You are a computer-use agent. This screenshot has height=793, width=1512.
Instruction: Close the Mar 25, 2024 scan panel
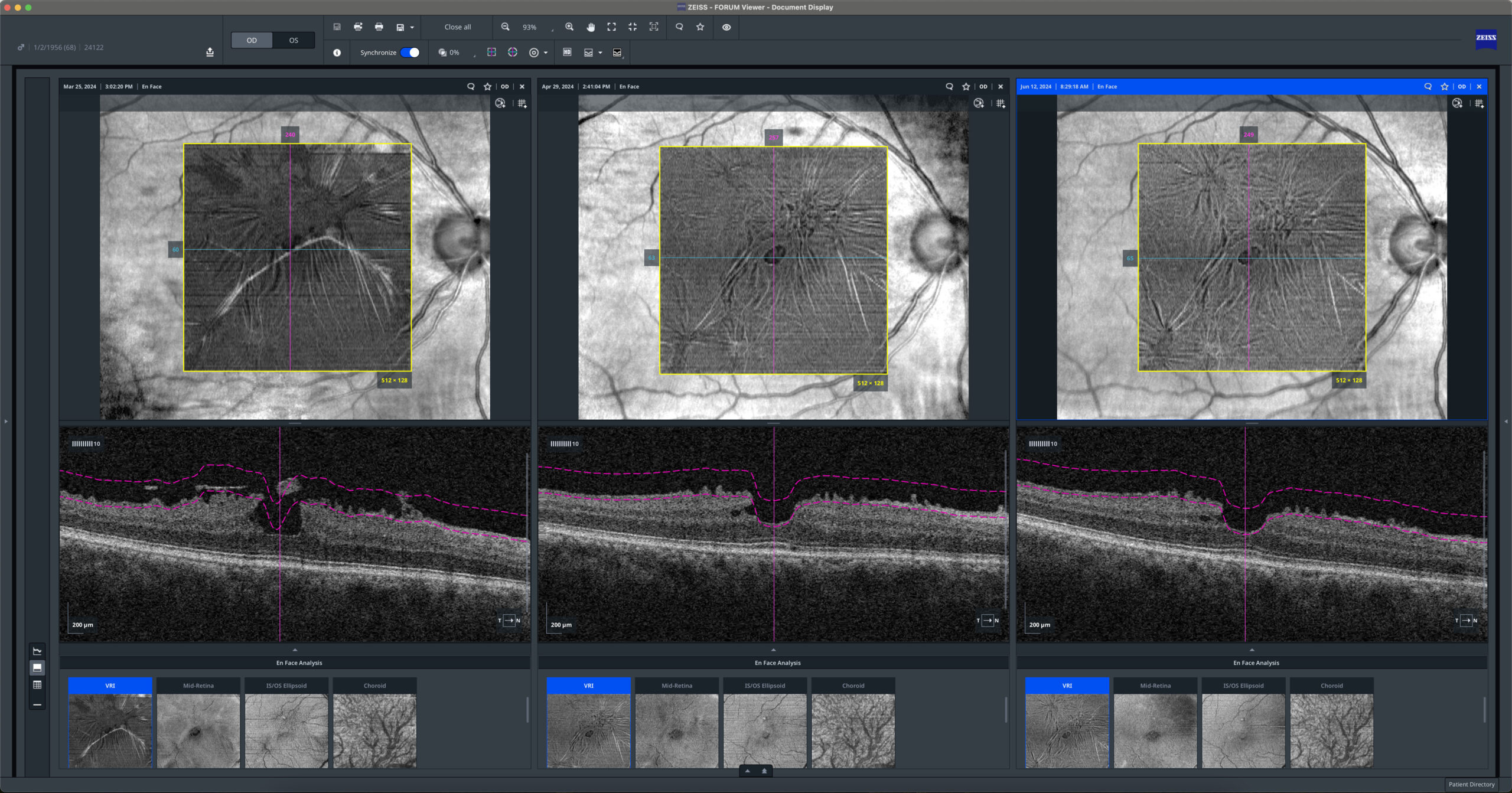522,86
